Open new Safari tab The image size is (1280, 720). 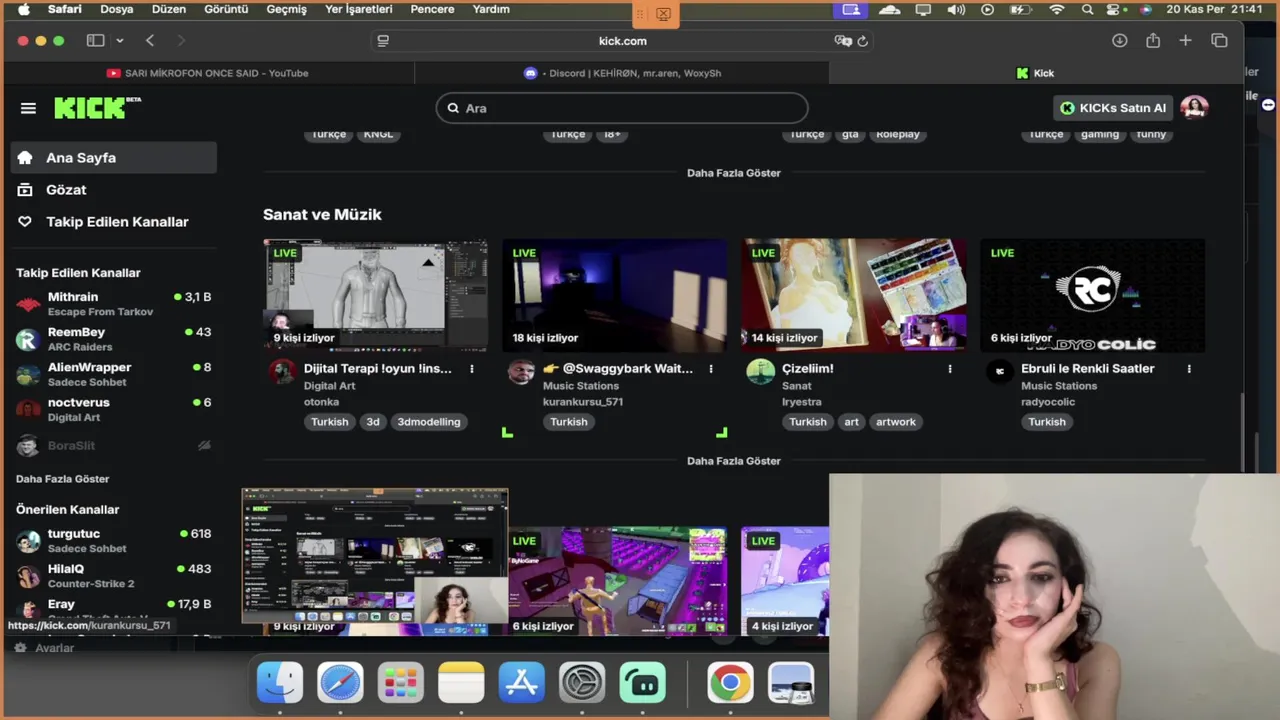click(x=1185, y=41)
